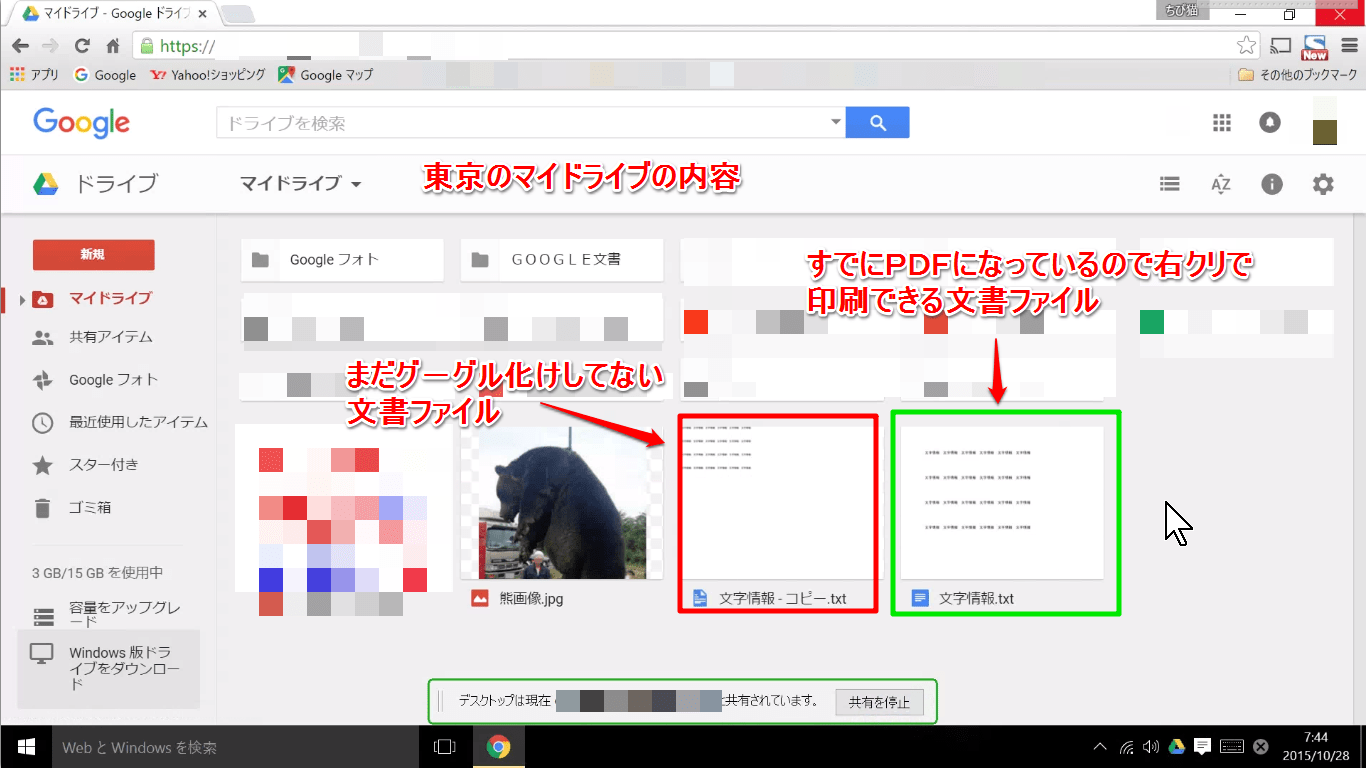Expand the マイドライブ tree arrow
The height and width of the screenshot is (768, 1366).
click(x=22, y=299)
